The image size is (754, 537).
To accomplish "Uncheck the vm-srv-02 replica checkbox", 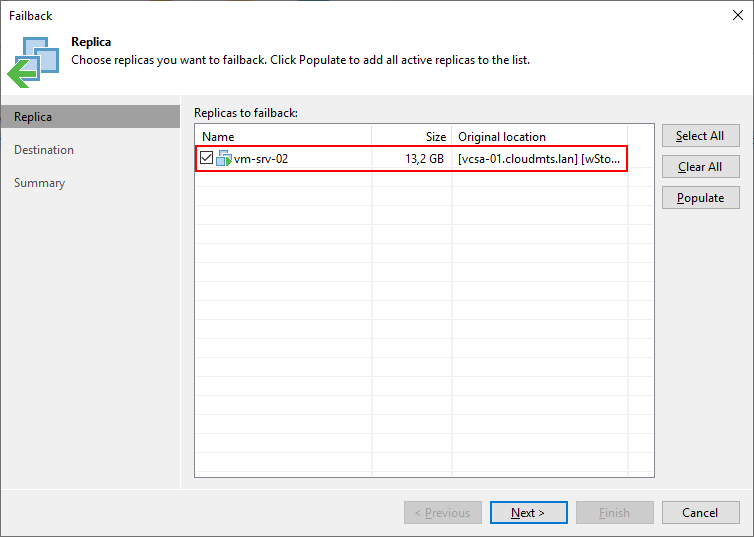I will [x=207, y=158].
